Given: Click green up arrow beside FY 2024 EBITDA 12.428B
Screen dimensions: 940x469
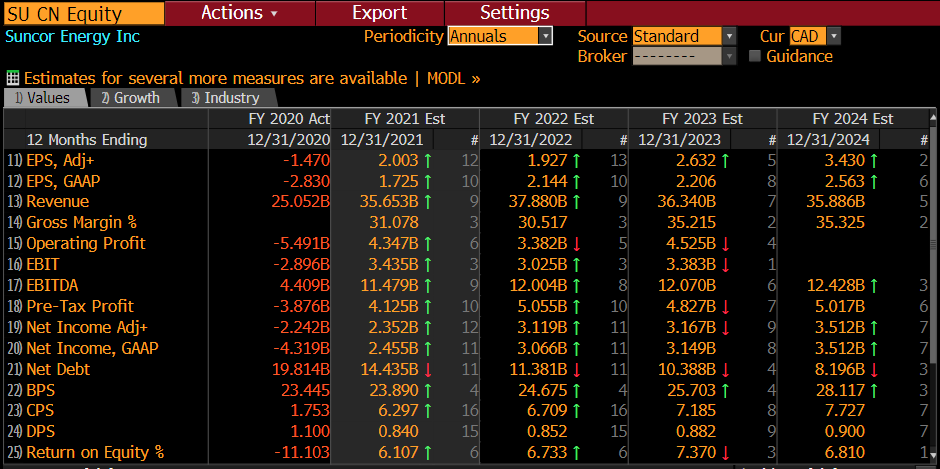Looking at the screenshot, I should (873, 285).
